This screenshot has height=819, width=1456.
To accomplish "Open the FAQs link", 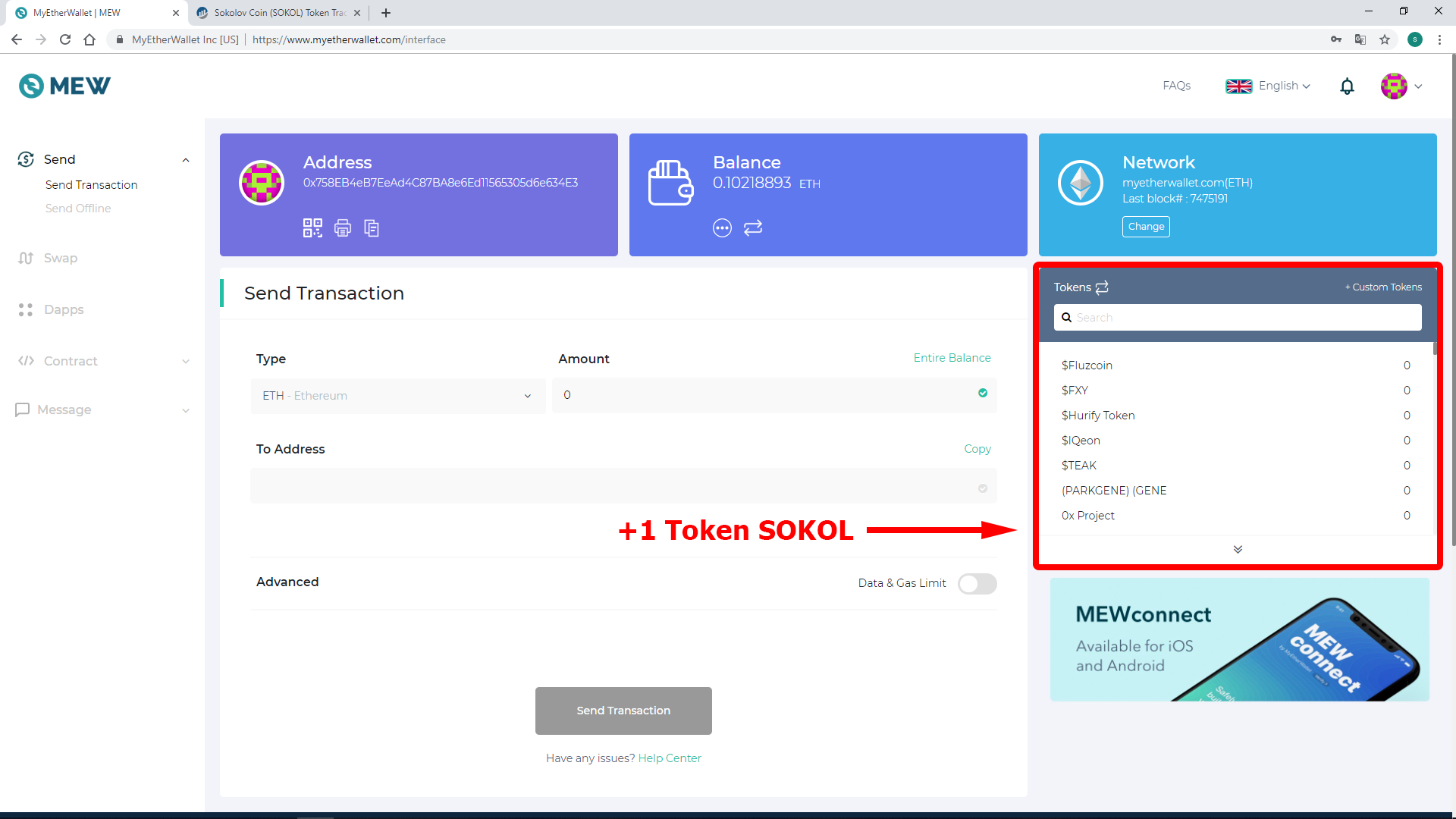I will coord(1176,86).
